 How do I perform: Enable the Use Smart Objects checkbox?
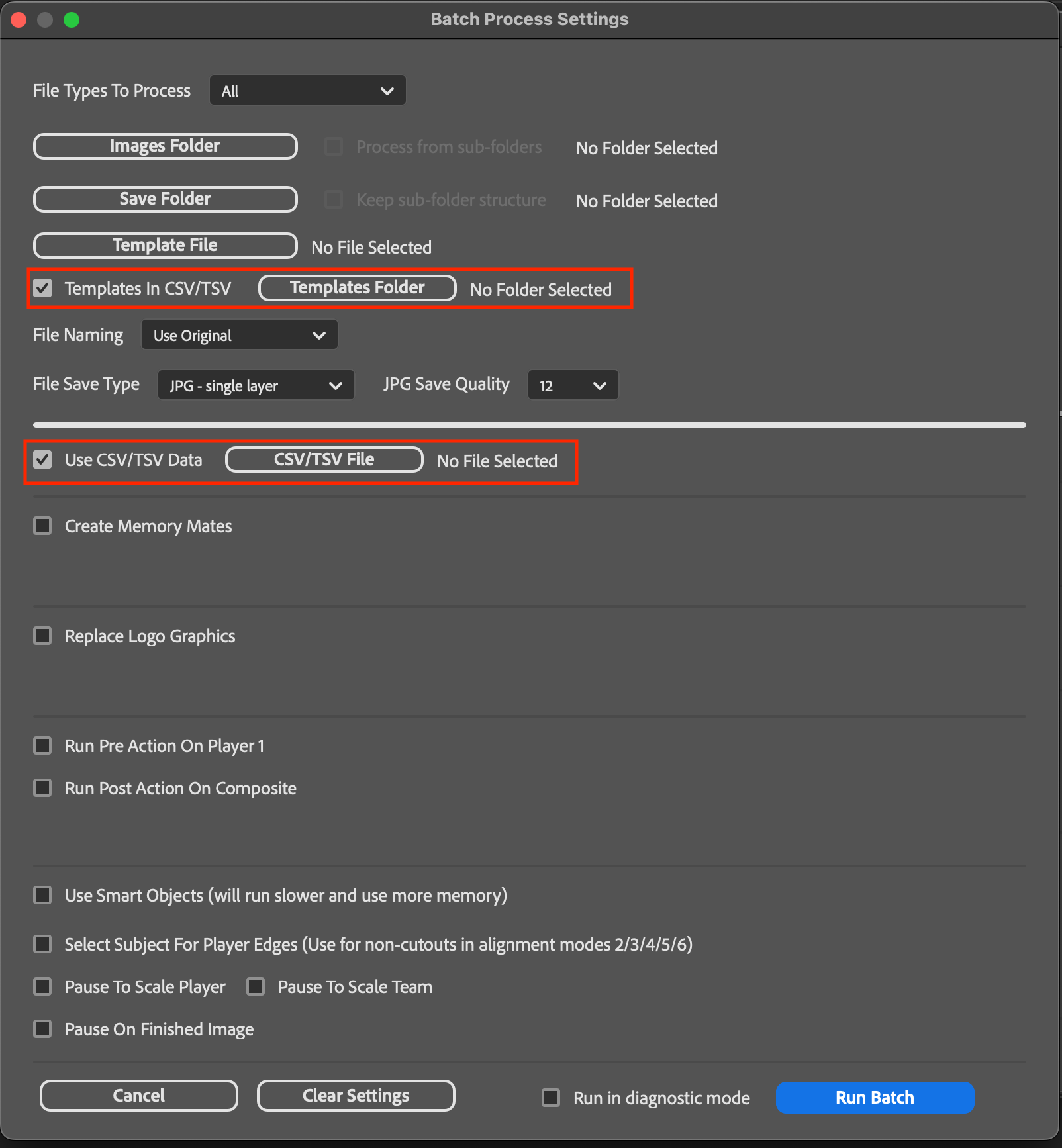coord(43,896)
